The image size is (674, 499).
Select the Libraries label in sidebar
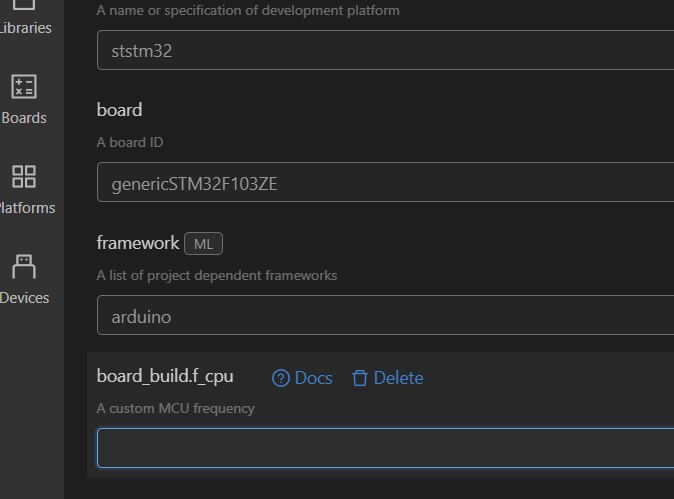coord(26,28)
